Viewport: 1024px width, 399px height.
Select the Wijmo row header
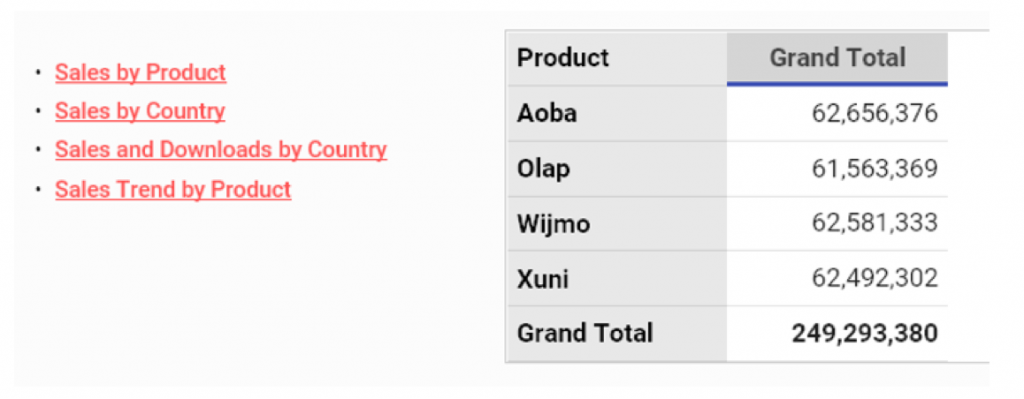pos(616,223)
